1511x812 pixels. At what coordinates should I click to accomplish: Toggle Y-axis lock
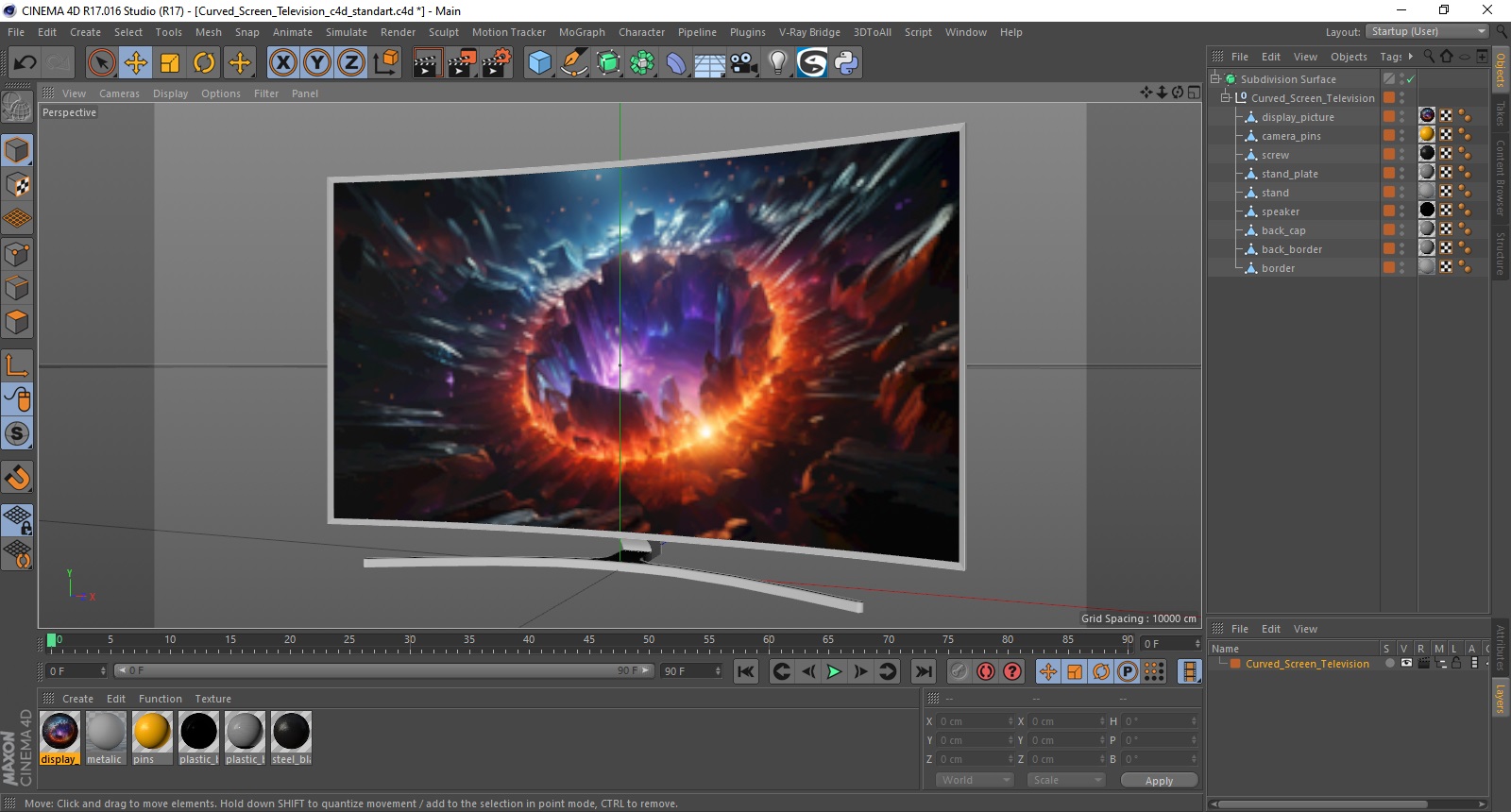[x=317, y=63]
